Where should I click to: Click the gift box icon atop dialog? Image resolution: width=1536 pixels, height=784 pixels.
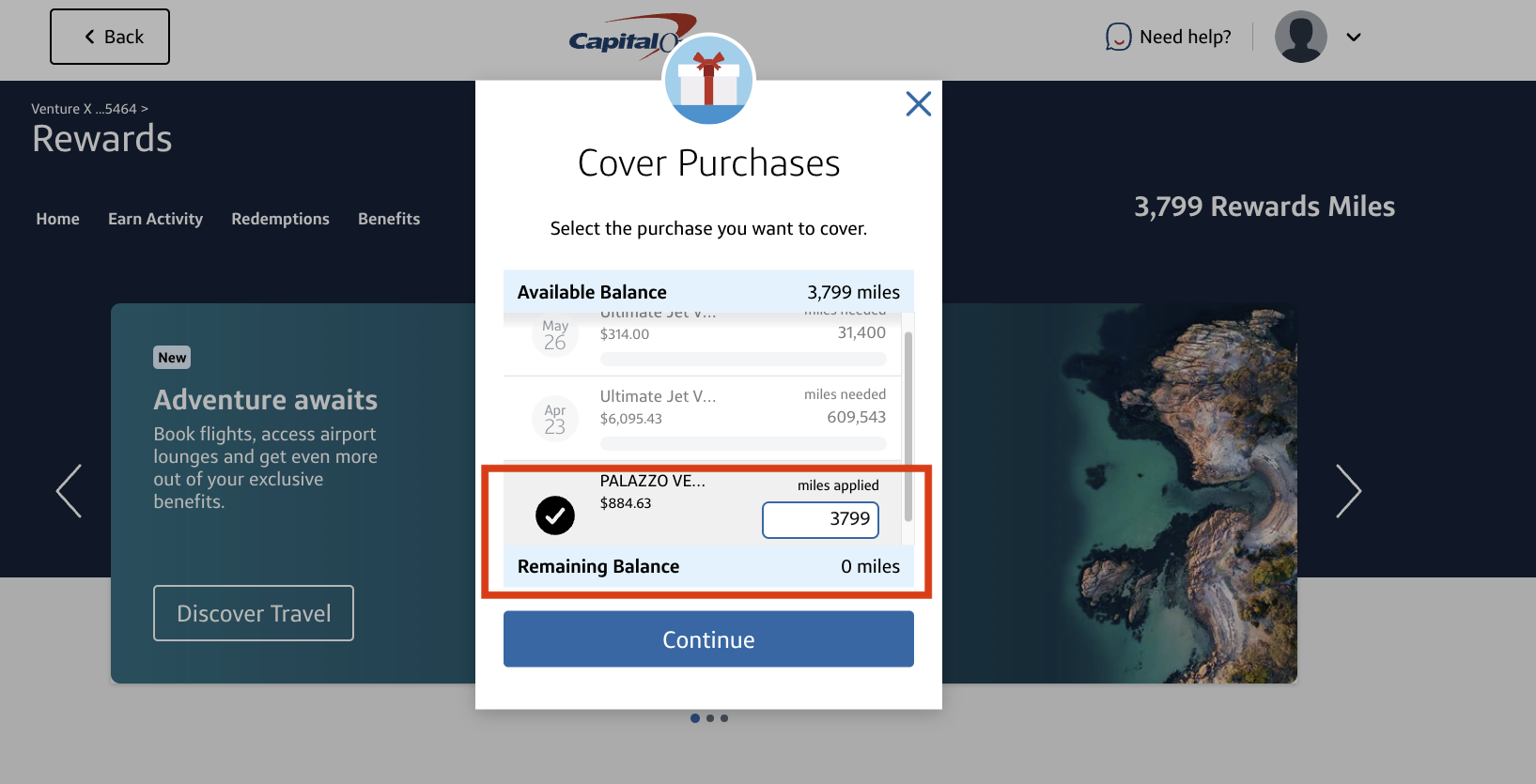click(708, 80)
